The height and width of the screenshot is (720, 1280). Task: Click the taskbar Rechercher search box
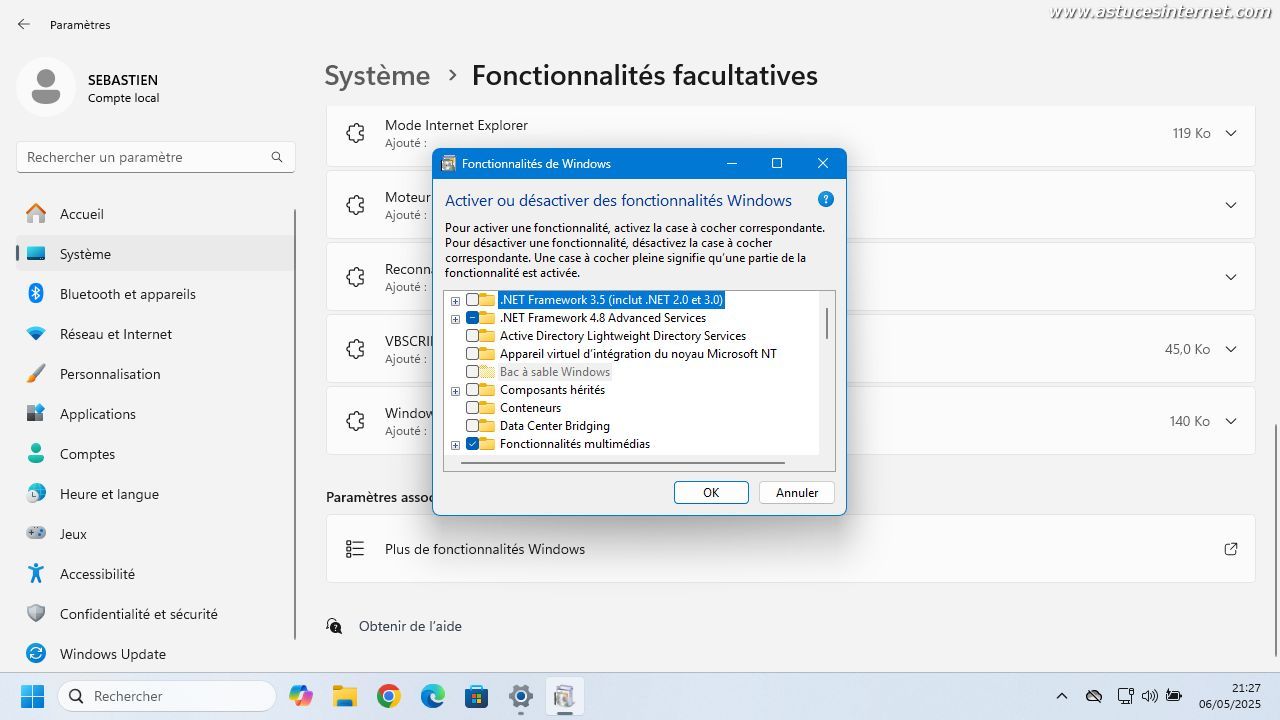pyautogui.click(x=167, y=696)
